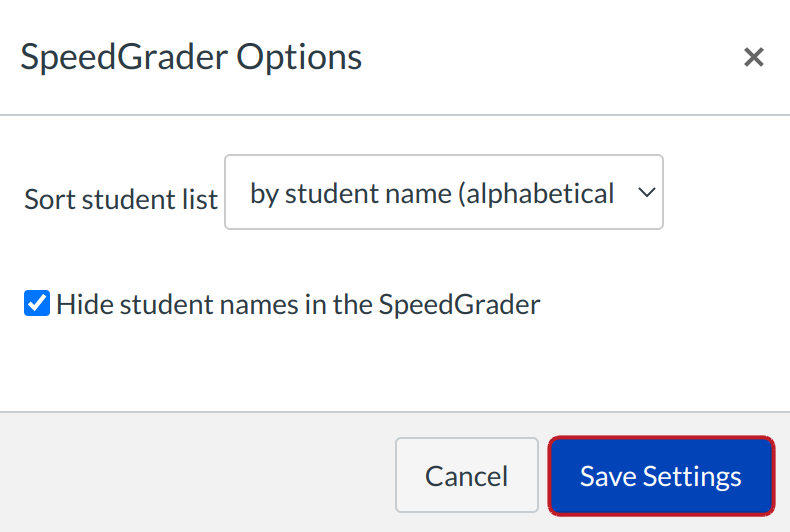Dismiss the dialog without saving via Cancel
Image resolution: width=790 pixels, height=532 pixels.
tap(466, 475)
